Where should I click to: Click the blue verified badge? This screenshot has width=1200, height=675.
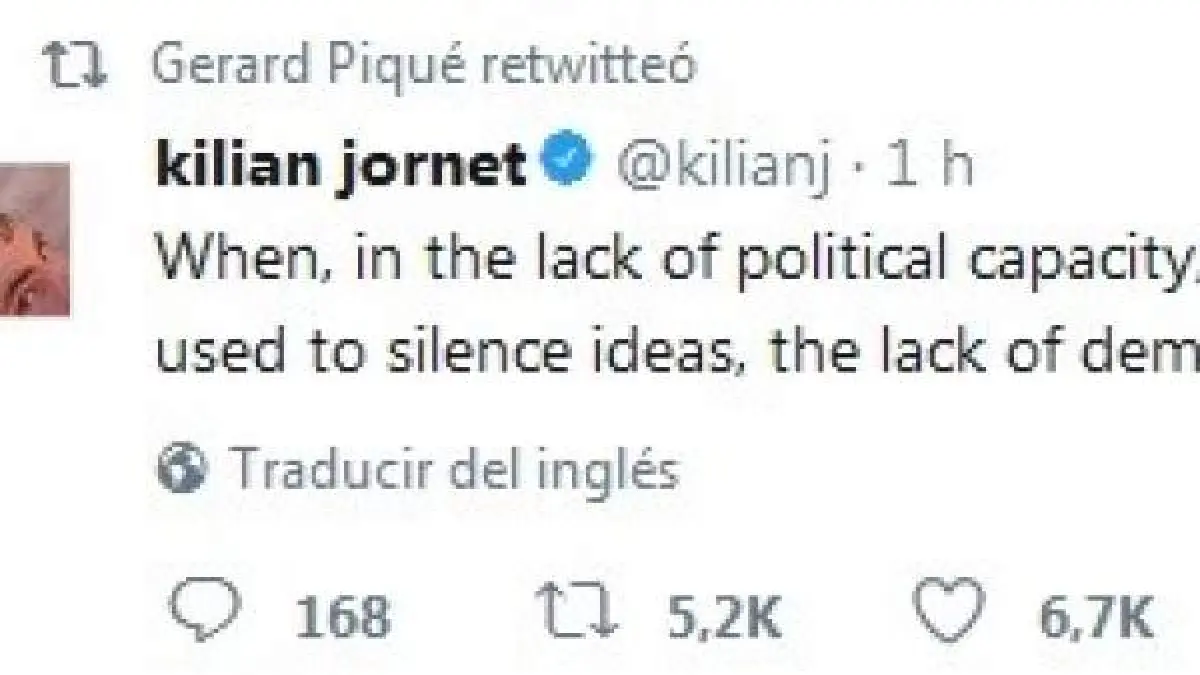(569, 161)
